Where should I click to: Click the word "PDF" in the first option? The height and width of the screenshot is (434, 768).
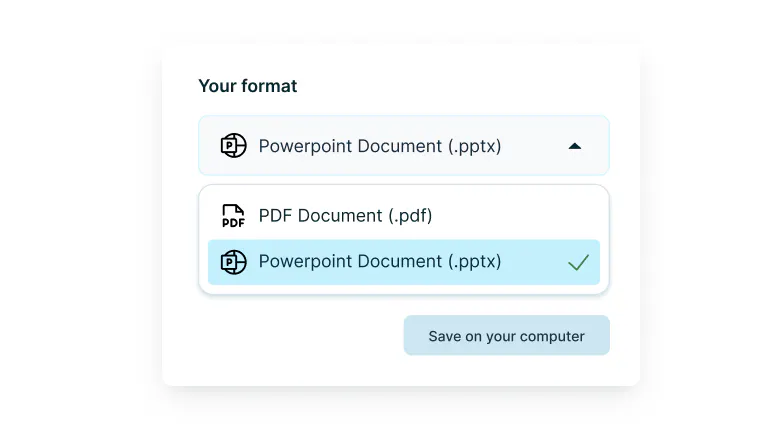point(278,216)
